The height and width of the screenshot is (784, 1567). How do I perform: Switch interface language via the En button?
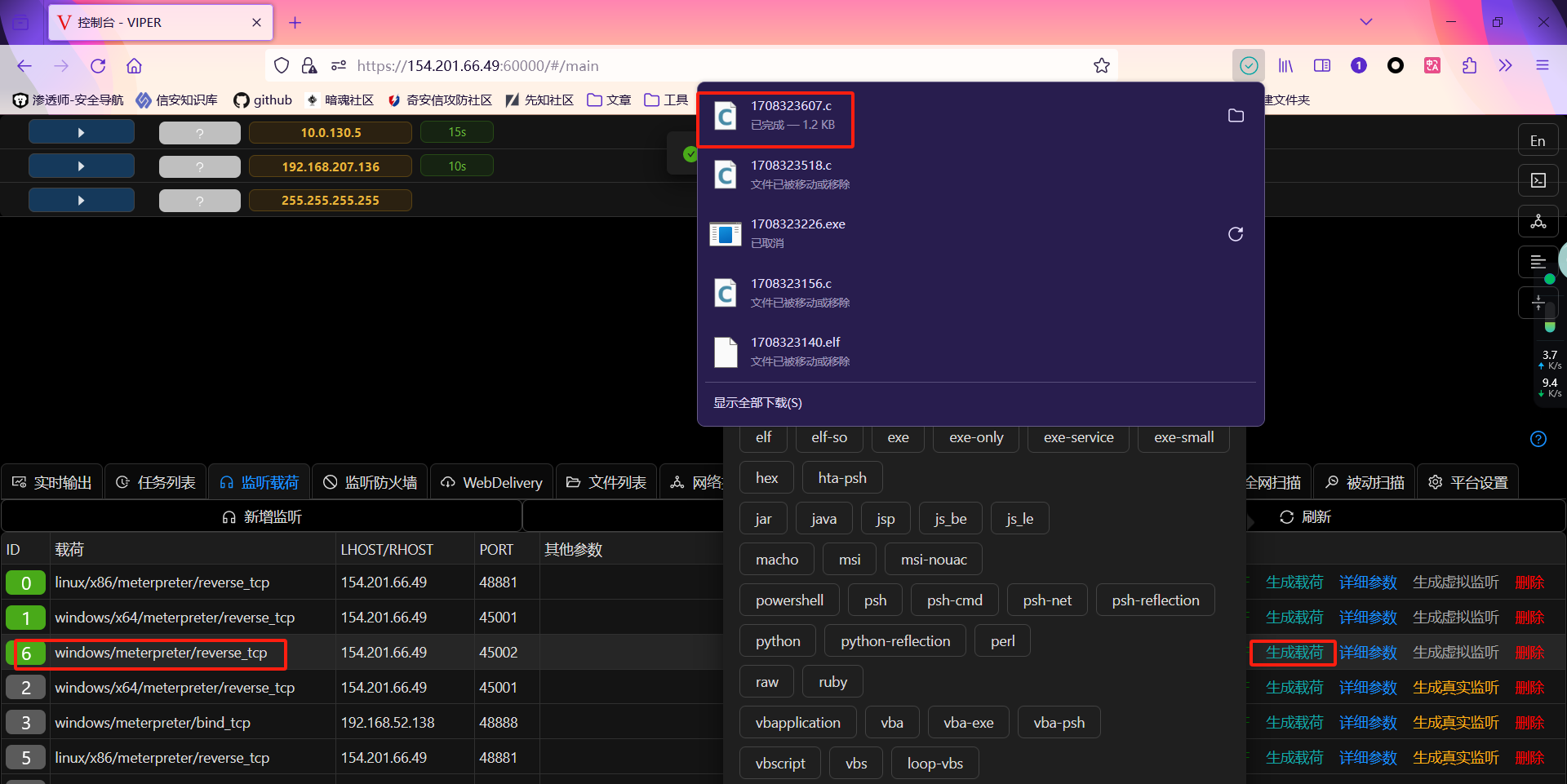pyautogui.click(x=1538, y=140)
